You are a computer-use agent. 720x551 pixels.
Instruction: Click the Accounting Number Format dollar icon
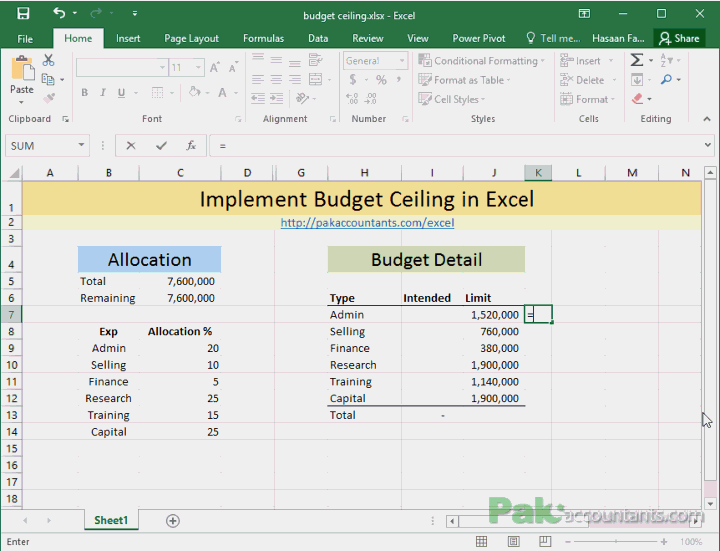353,80
